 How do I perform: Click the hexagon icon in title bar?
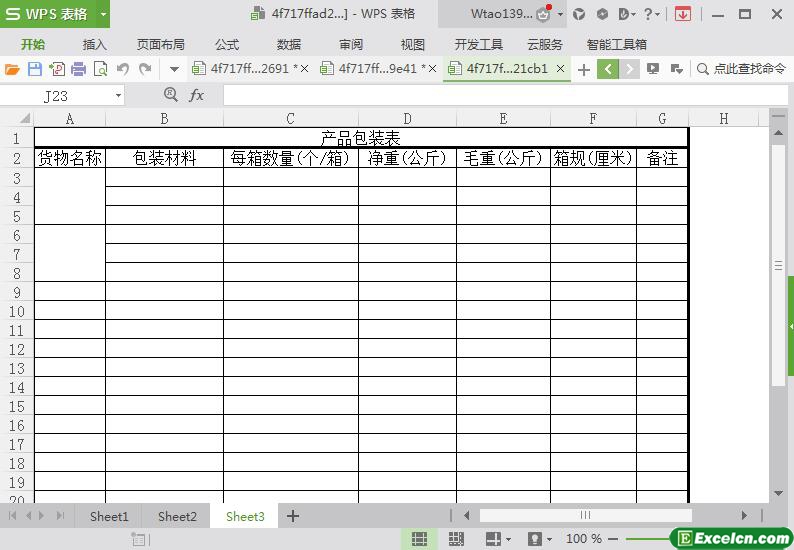coord(602,14)
